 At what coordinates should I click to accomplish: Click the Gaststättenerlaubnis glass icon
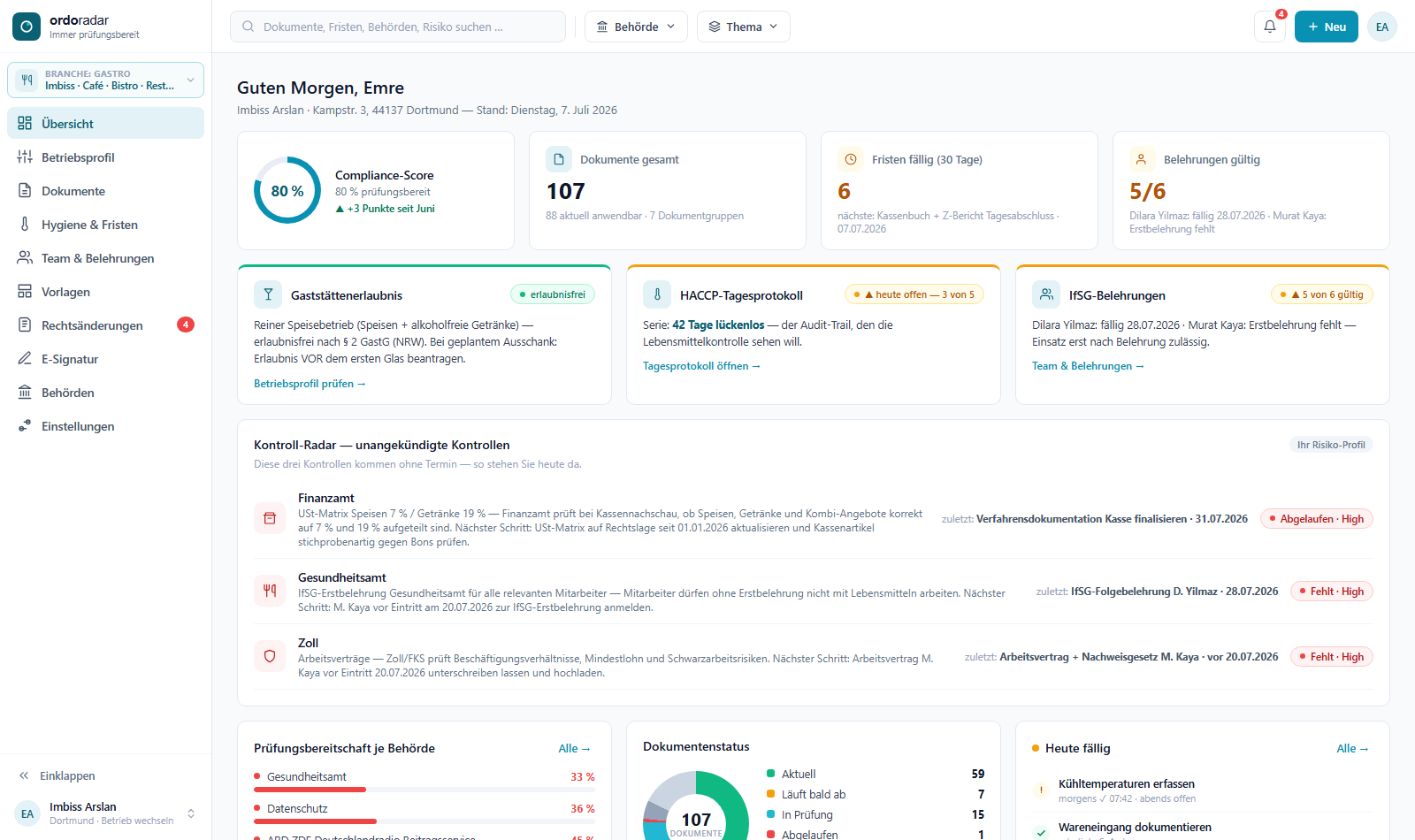pos(268,294)
